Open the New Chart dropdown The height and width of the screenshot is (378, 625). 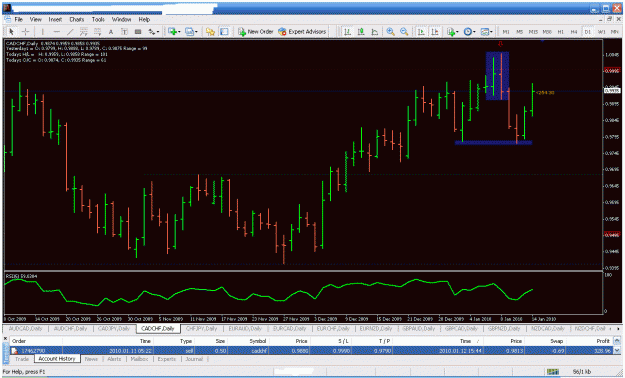[x=174, y=32]
